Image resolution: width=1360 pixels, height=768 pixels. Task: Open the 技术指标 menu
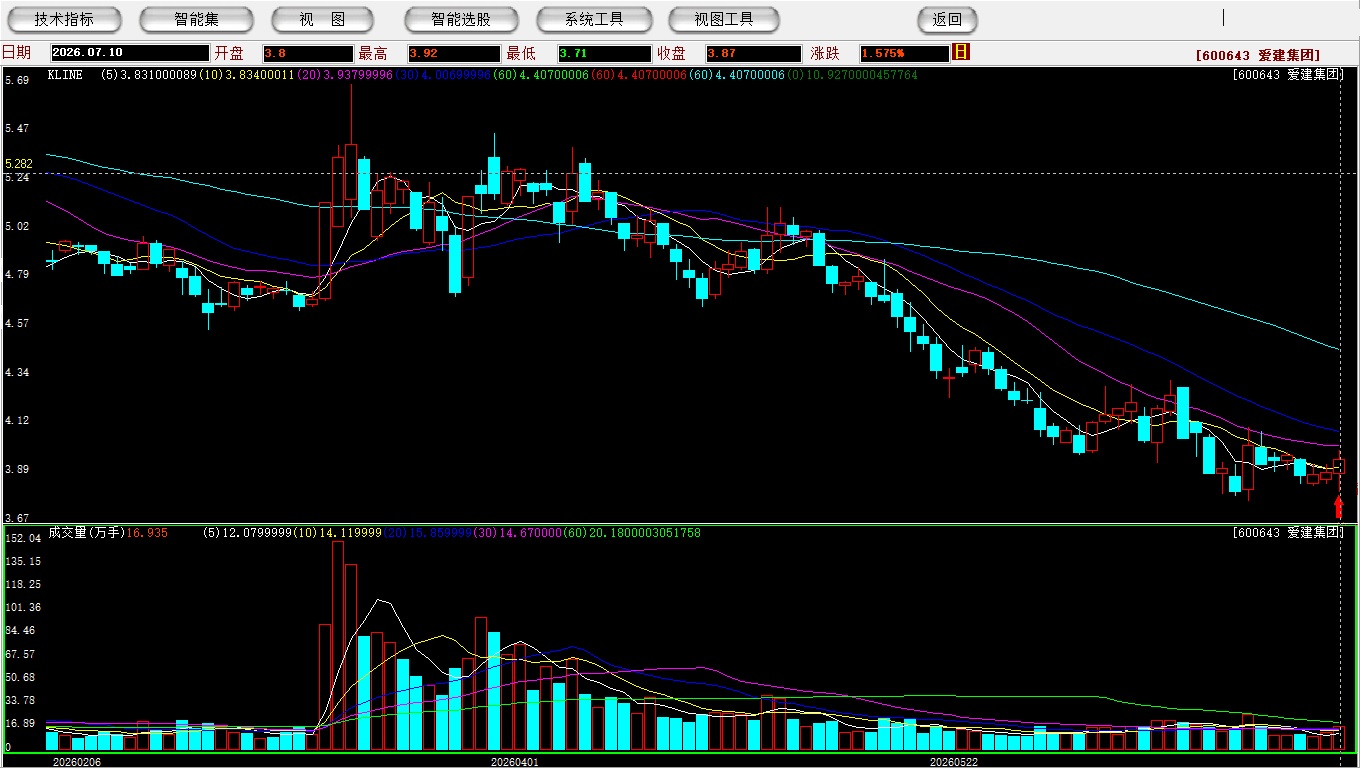(64, 19)
